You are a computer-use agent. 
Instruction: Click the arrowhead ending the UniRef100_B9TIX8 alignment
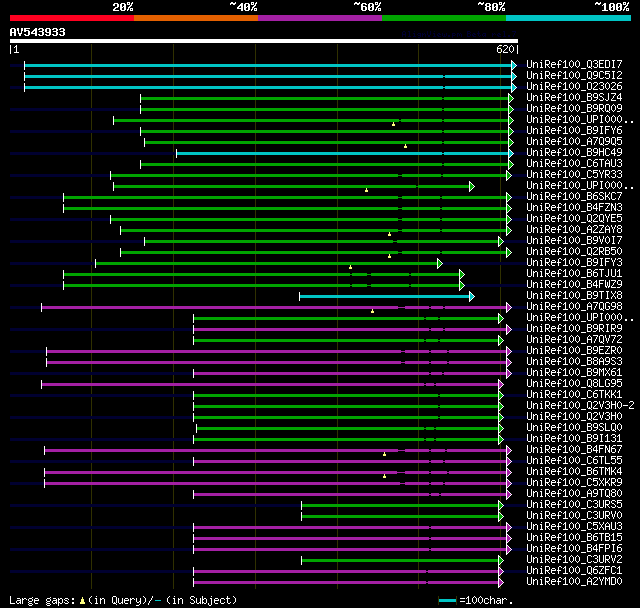472,297
